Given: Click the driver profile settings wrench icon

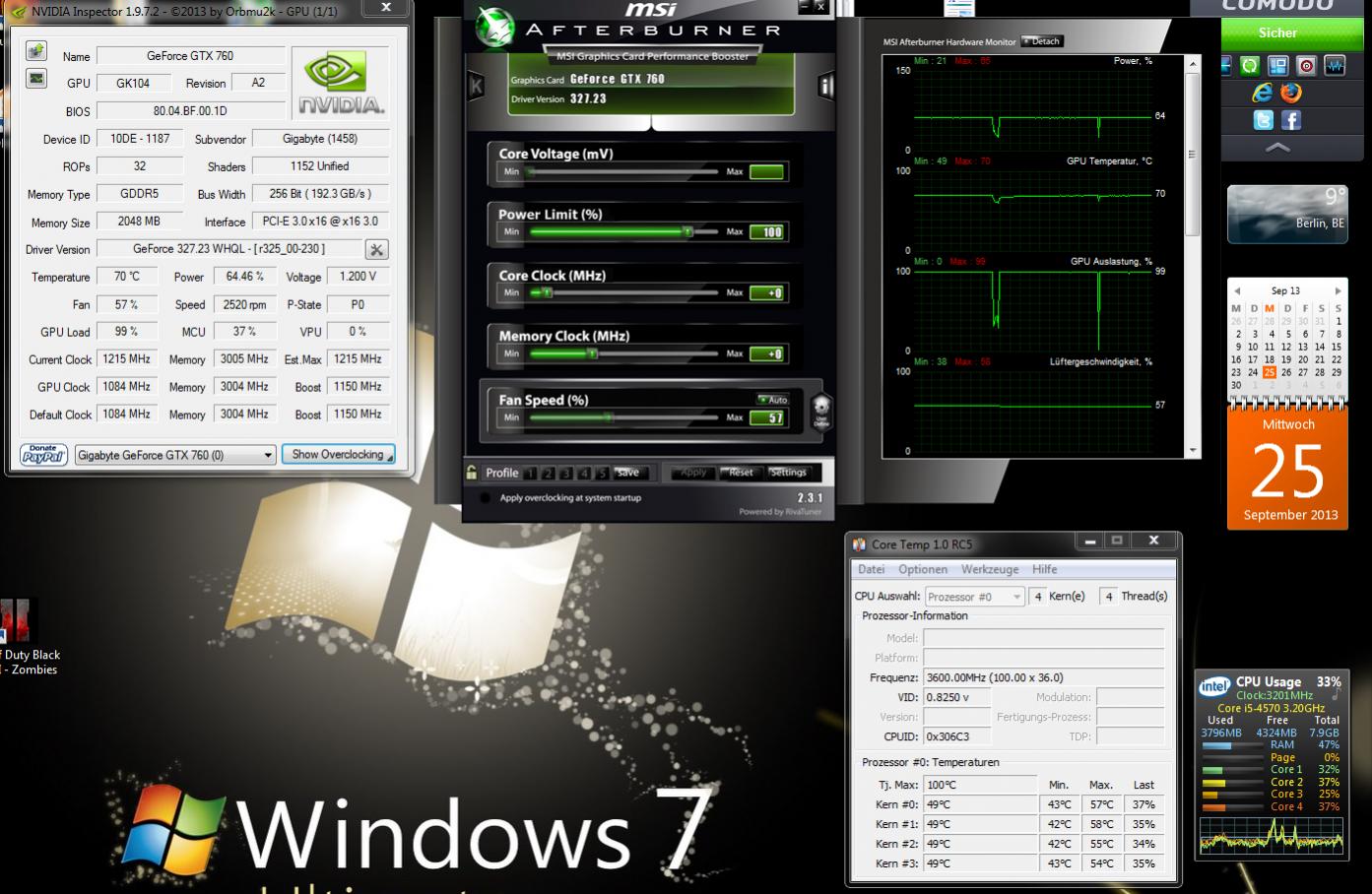Looking at the screenshot, I should tap(376, 250).
